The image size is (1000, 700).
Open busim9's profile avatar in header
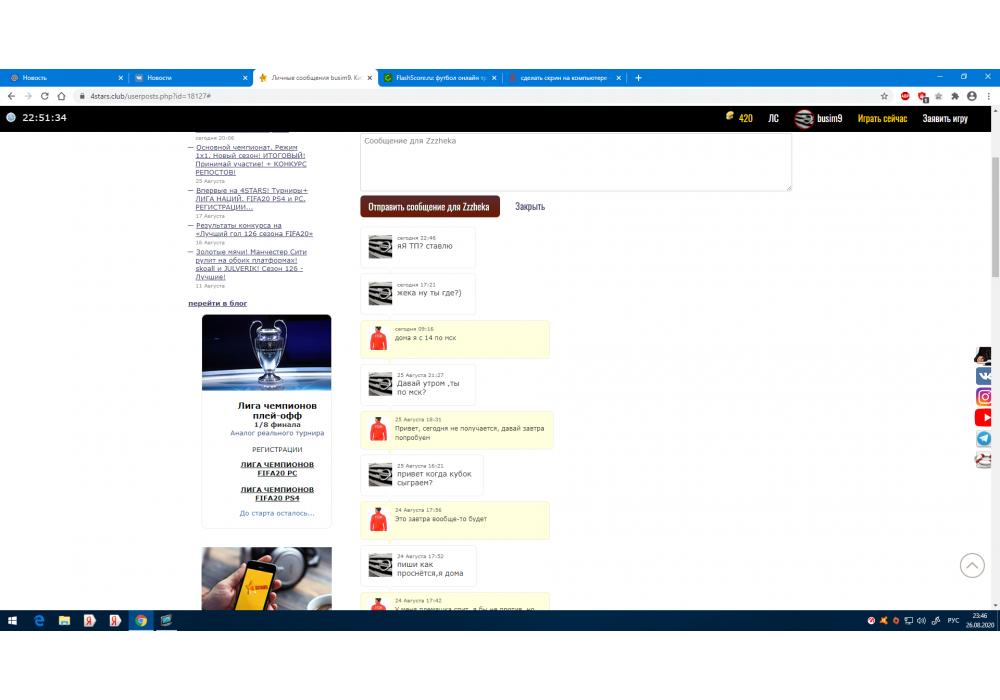(x=804, y=119)
